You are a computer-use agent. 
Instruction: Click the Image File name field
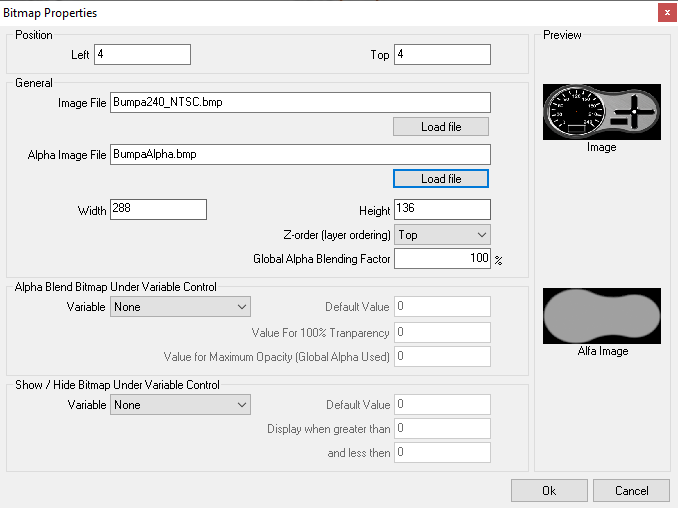point(300,103)
